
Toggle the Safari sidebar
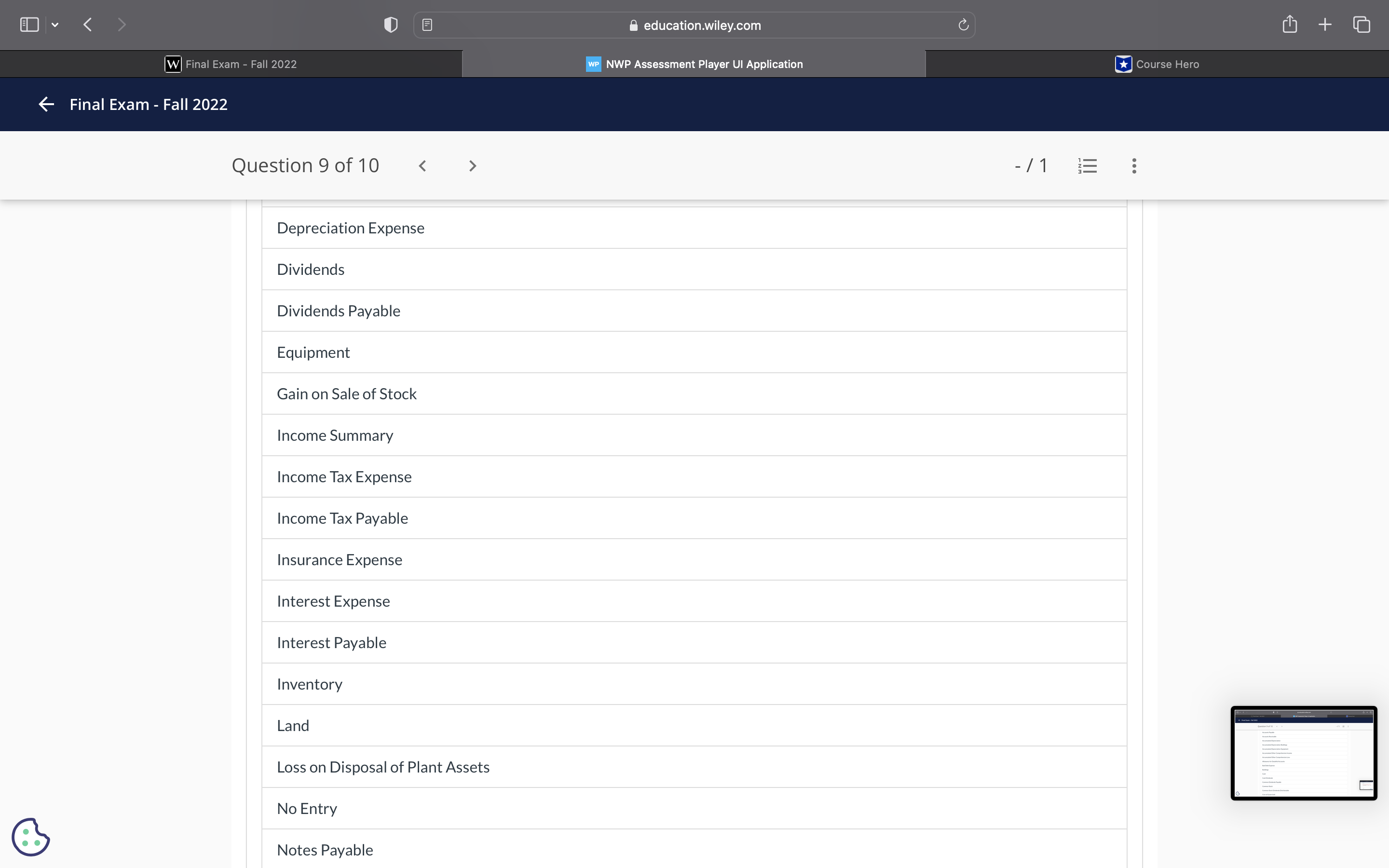tap(29, 24)
